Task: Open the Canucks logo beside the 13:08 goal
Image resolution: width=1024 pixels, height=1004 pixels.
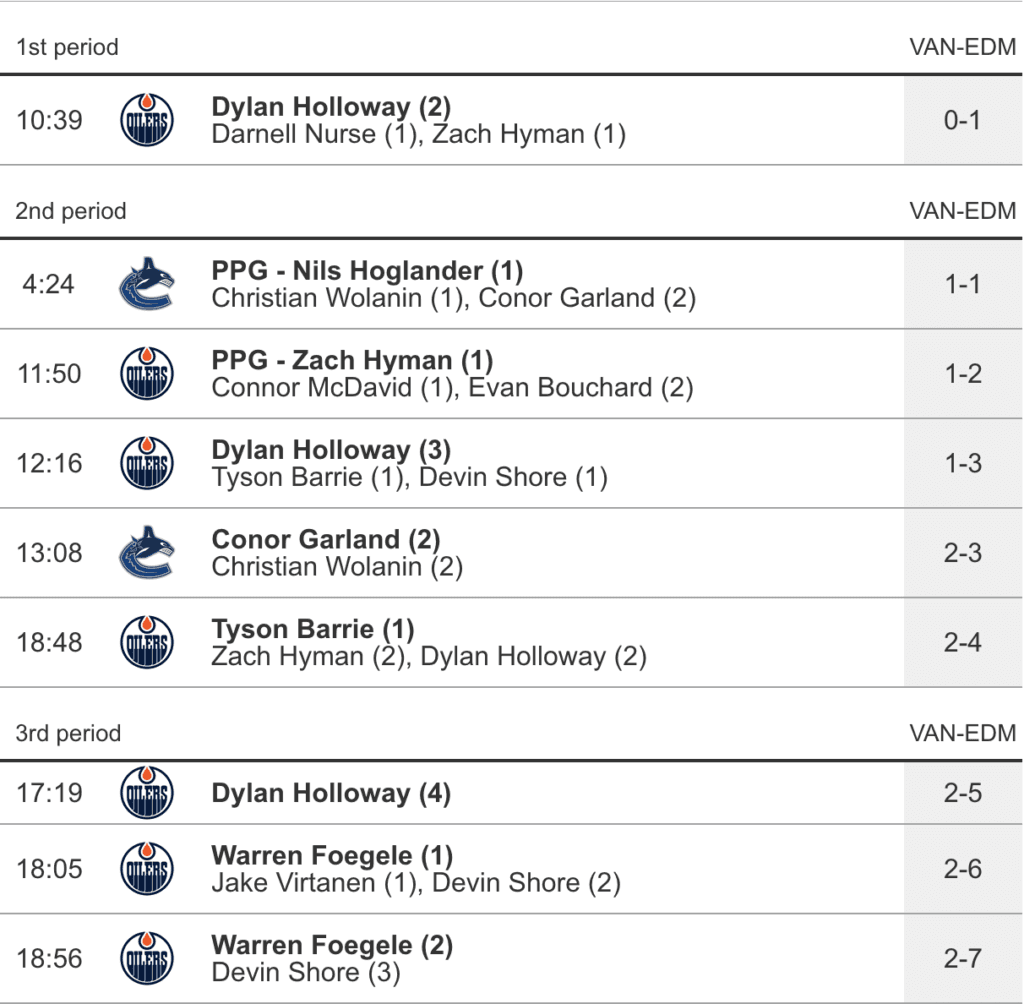Action: [x=146, y=553]
